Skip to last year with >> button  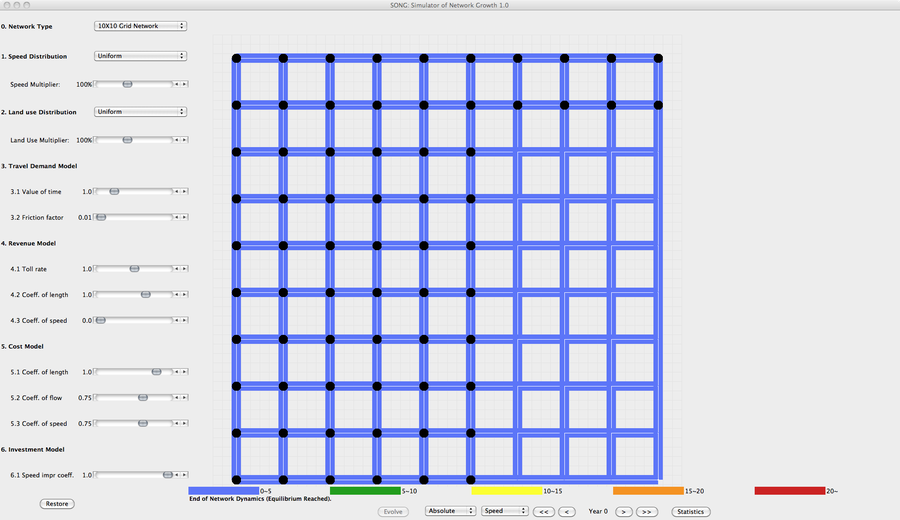(x=646, y=511)
